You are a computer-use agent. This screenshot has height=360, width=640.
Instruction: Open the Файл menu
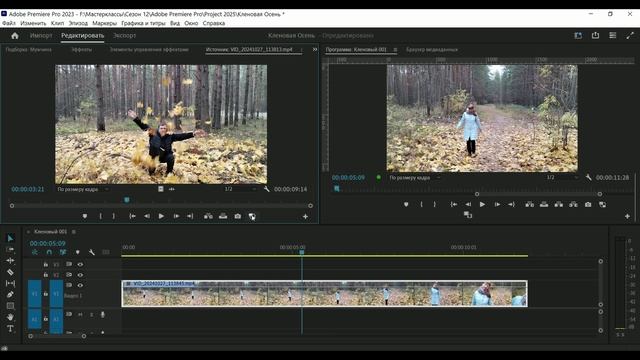click(x=9, y=23)
